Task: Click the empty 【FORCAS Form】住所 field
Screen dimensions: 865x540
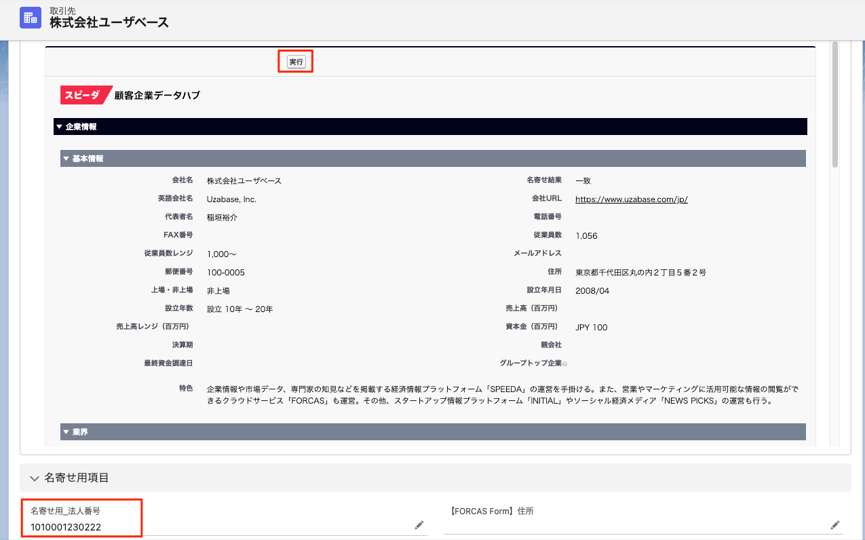Action: point(630,526)
